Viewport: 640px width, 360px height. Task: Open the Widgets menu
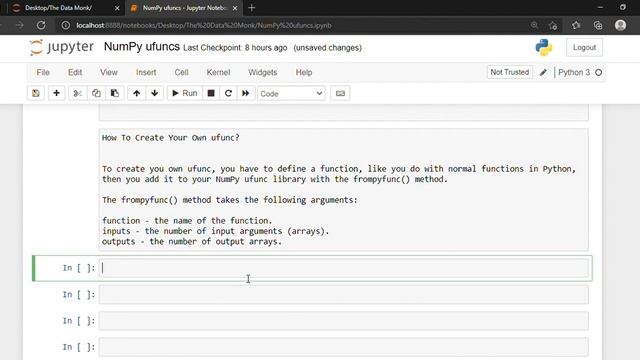tap(262, 72)
